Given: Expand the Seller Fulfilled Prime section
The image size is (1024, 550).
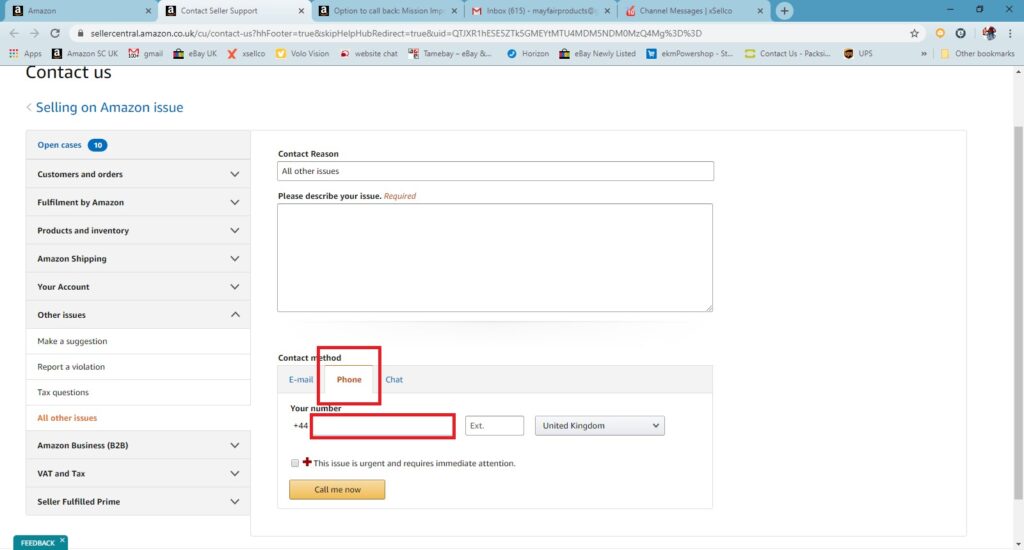Looking at the screenshot, I should coord(138,502).
